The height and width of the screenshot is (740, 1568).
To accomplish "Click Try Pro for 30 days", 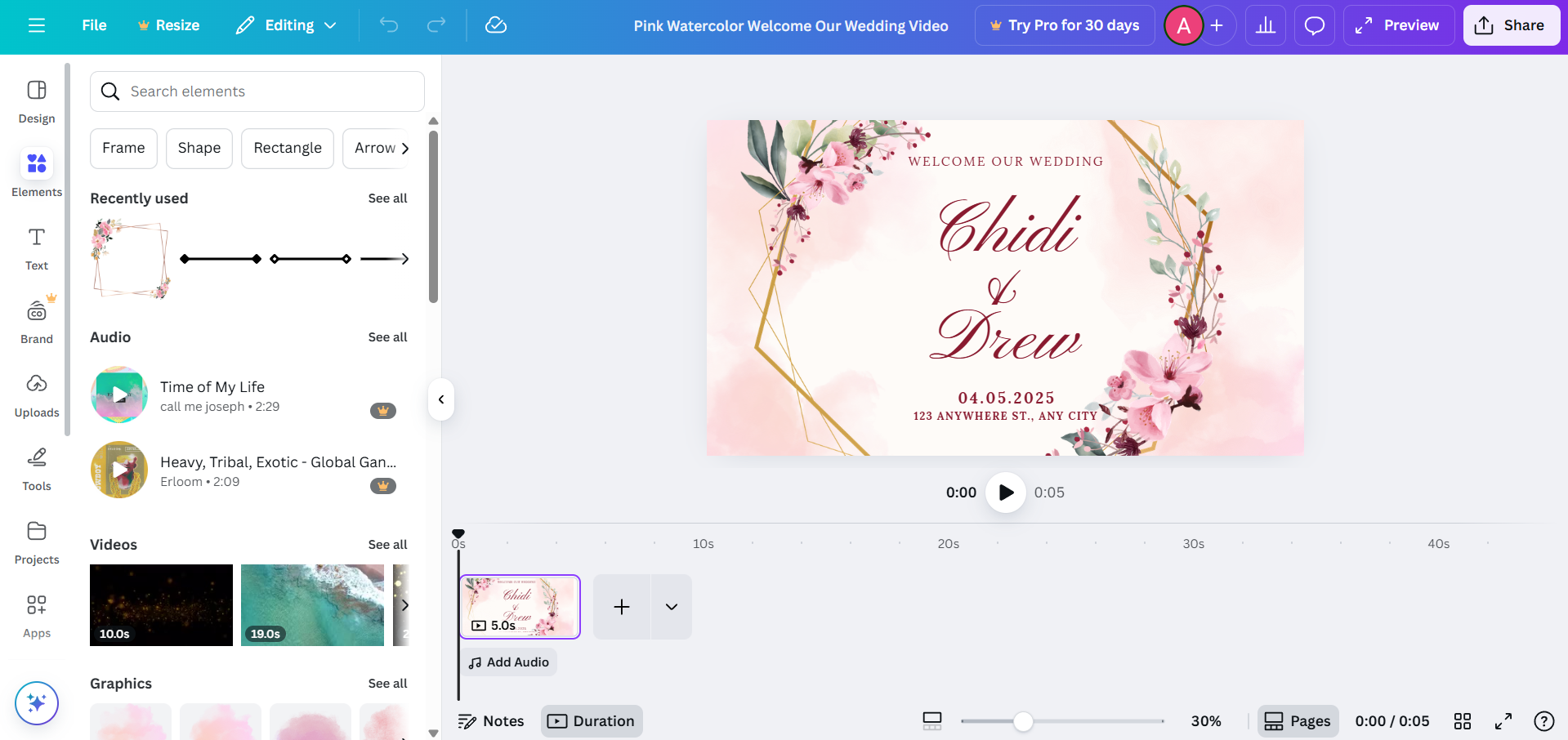I will [1064, 25].
